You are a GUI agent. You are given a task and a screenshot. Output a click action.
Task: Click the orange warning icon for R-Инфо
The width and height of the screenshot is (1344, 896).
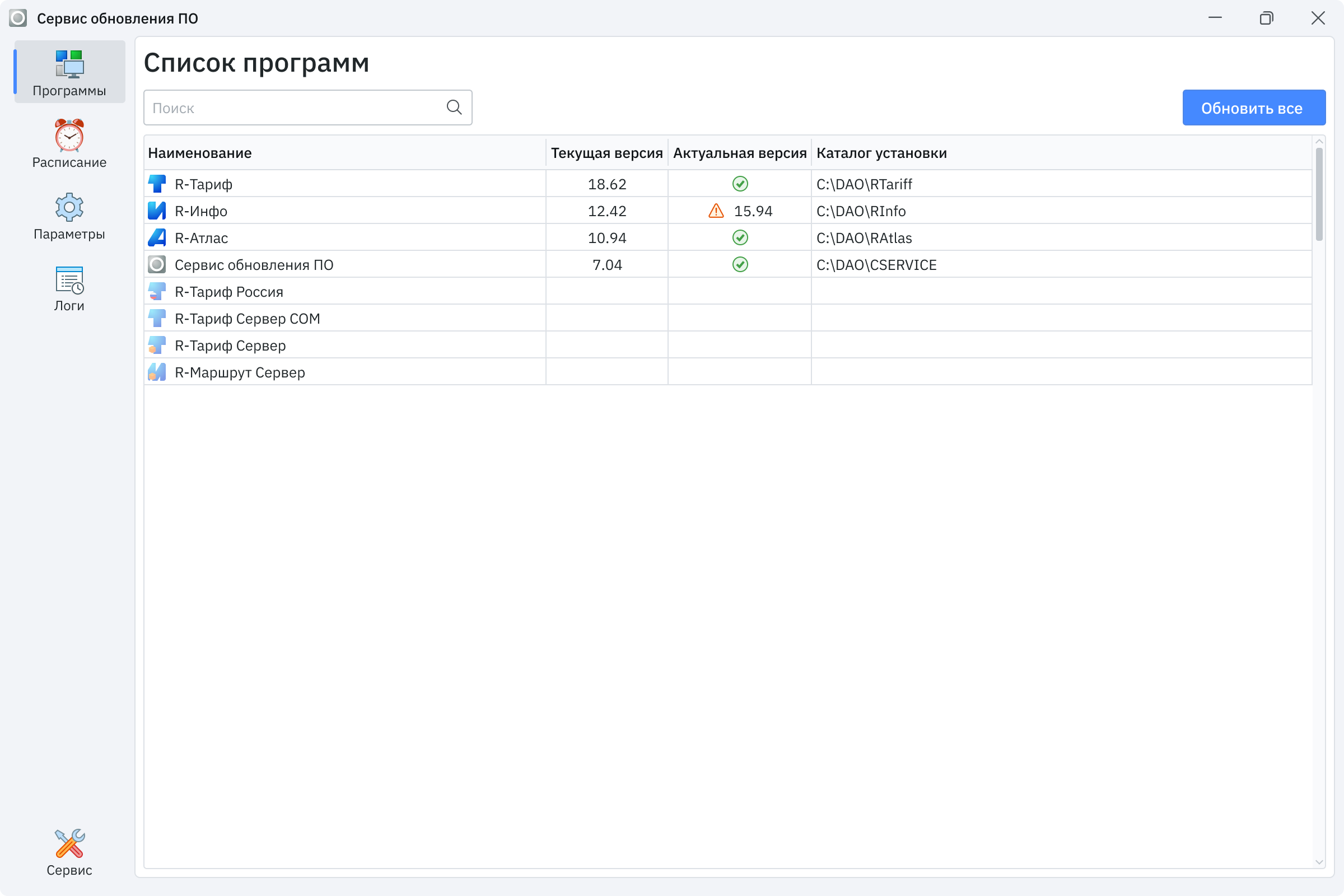[x=716, y=211]
